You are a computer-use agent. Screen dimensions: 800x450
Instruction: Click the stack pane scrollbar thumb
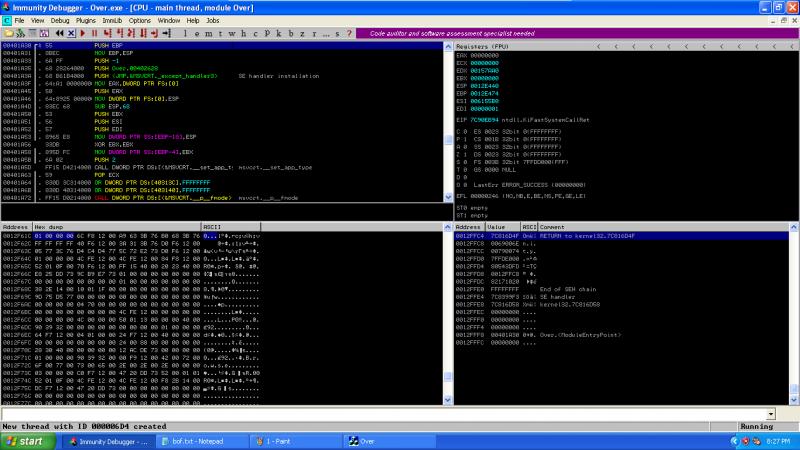point(794,389)
